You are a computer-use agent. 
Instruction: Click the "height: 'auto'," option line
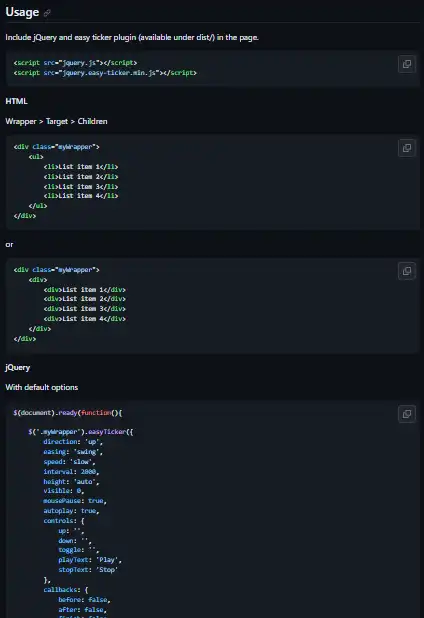pos(71,482)
